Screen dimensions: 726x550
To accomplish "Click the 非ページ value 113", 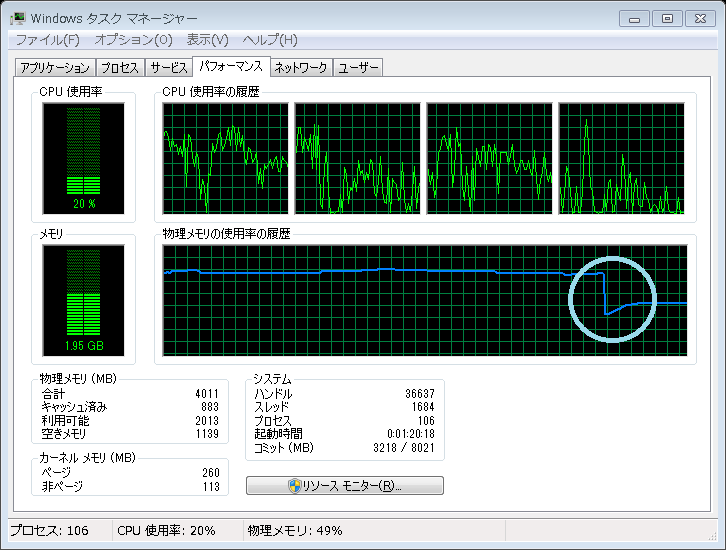I will [211, 487].
